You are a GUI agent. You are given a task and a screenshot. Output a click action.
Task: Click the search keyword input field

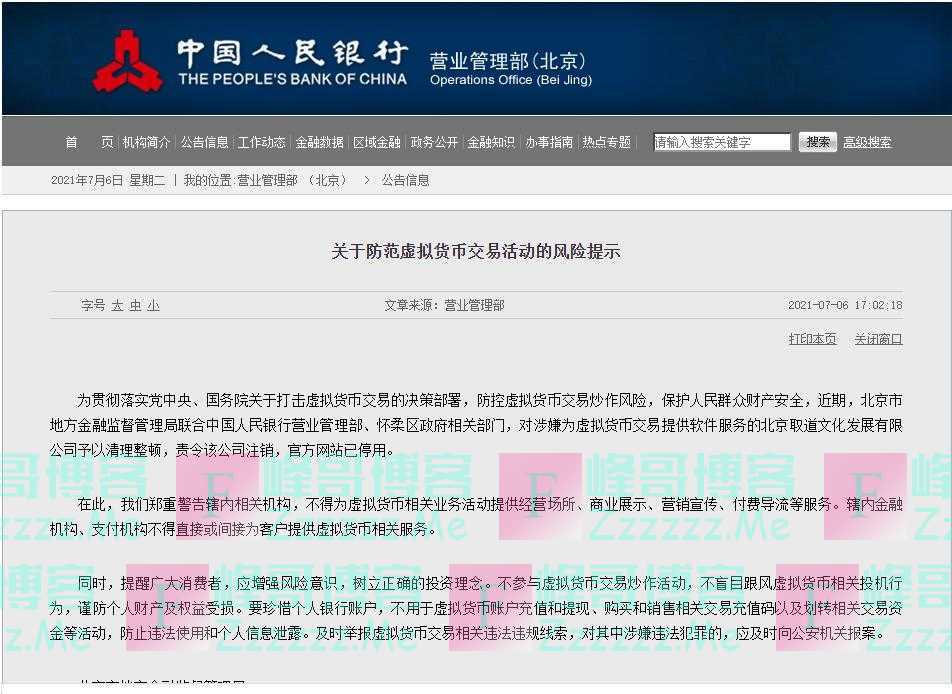[x=722, y=142]
